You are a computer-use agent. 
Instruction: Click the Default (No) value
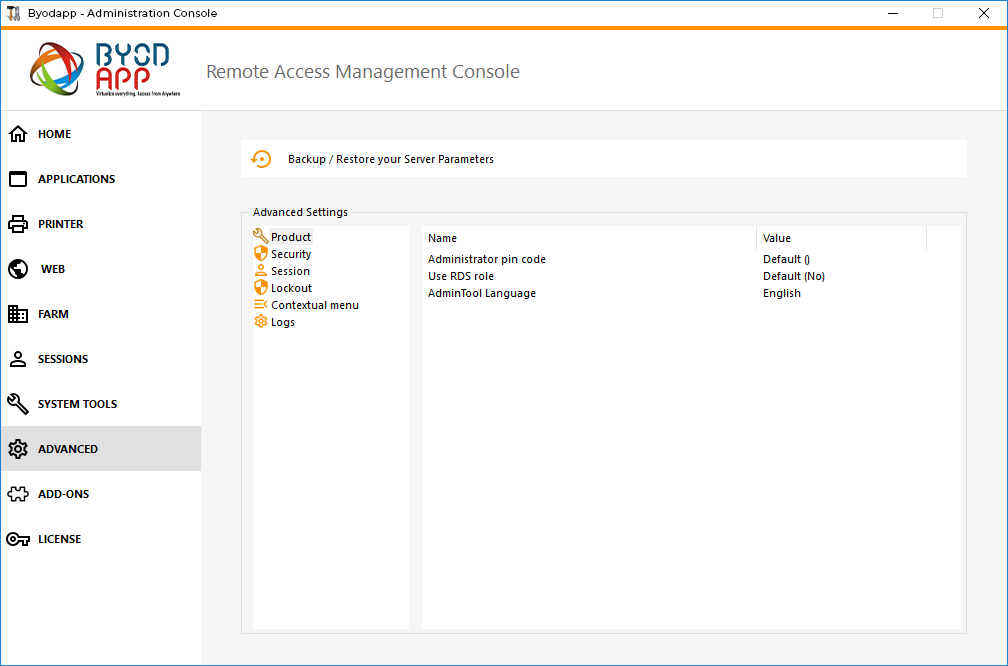pos(794,276)
